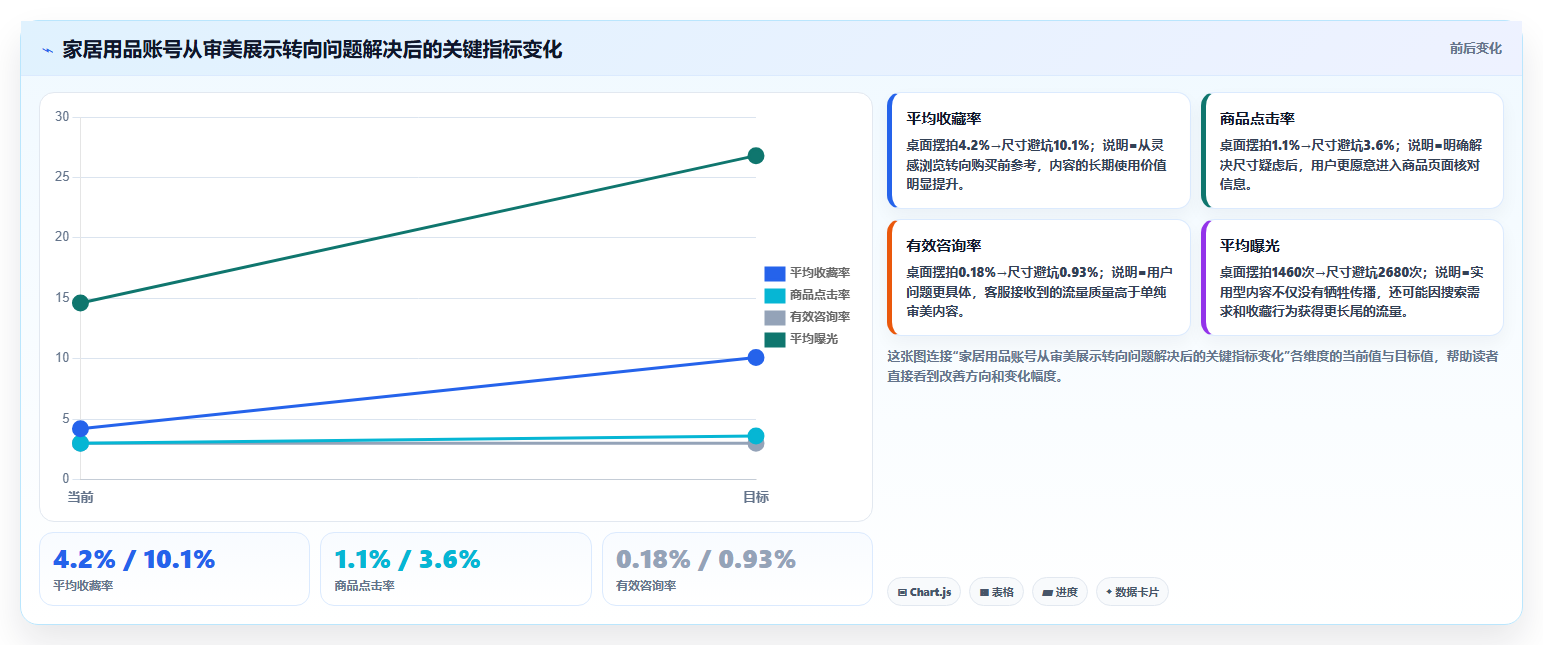Open the 1.1% / 3.6% stat card

pyautogui.click(x=456, y=569)
